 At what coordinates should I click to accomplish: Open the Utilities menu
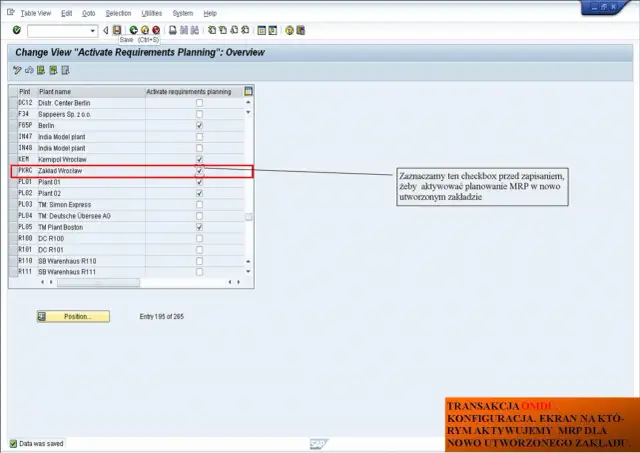pos(151,13)
